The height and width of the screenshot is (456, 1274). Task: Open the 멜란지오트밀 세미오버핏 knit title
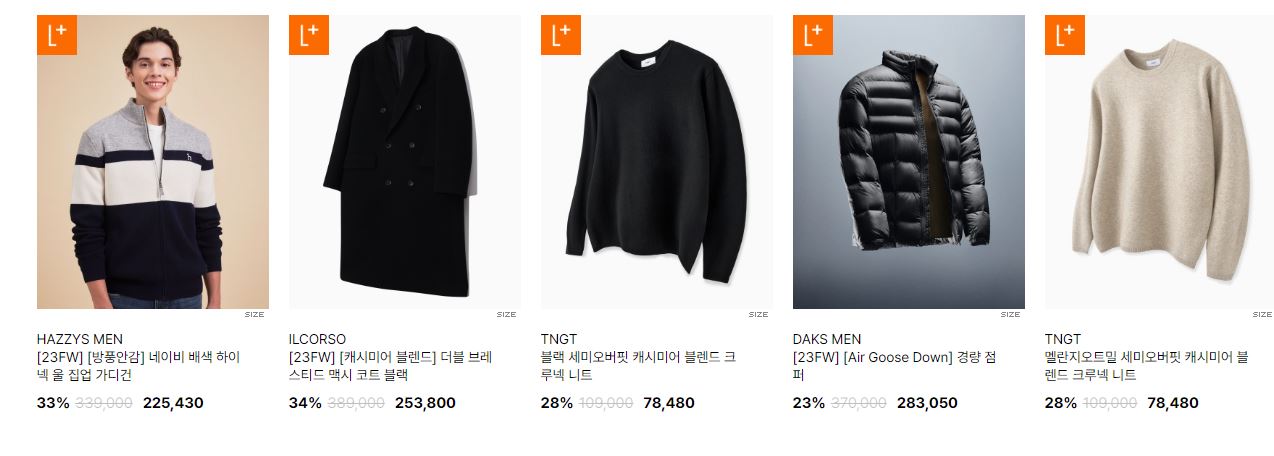pos(1147,366)
